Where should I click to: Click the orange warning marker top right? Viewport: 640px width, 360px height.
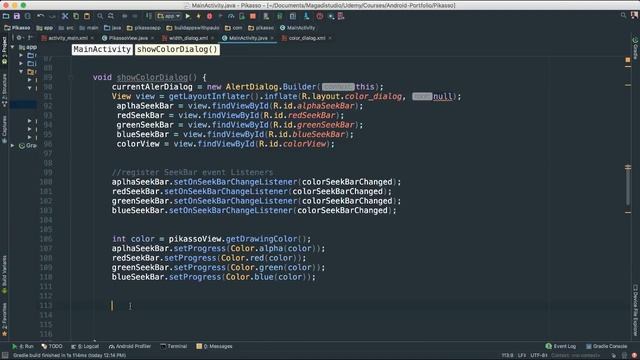(x=628, y=60)
